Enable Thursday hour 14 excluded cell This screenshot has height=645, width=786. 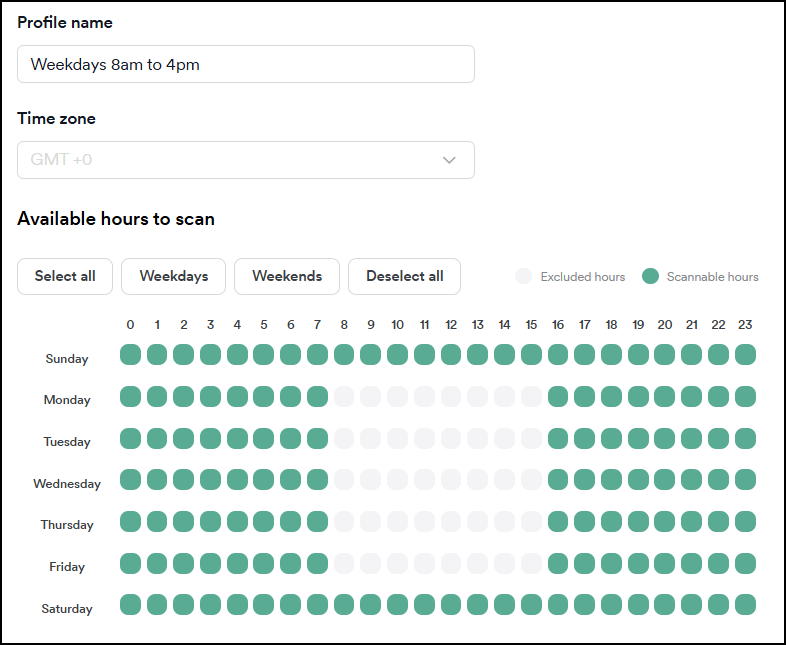pos(504,522)
